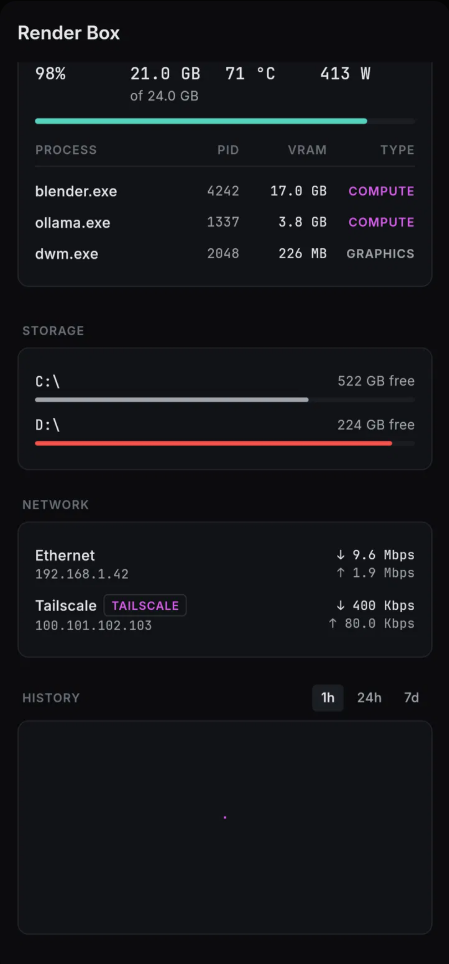Click the TAILSCALE badge
Image resolution: width=449 pixels, height=964 pixels.
click(145, 606)
